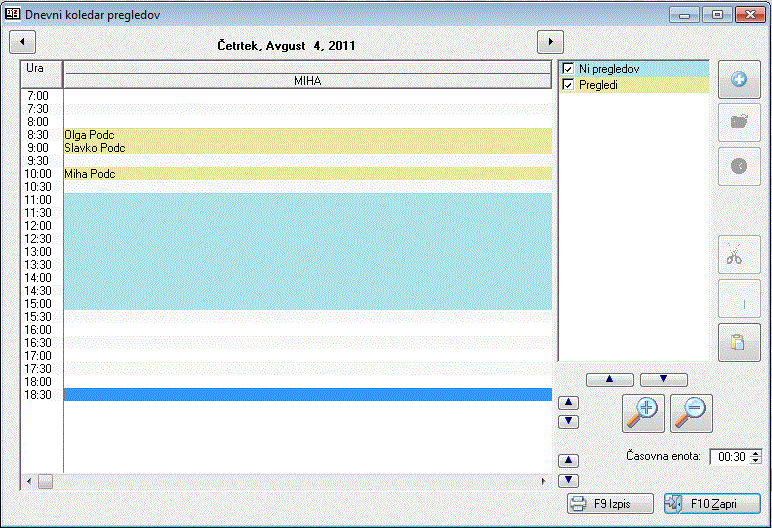Click the blue plus add appointment button
Viewport: 772px width, 528px height.
[739, 80]
